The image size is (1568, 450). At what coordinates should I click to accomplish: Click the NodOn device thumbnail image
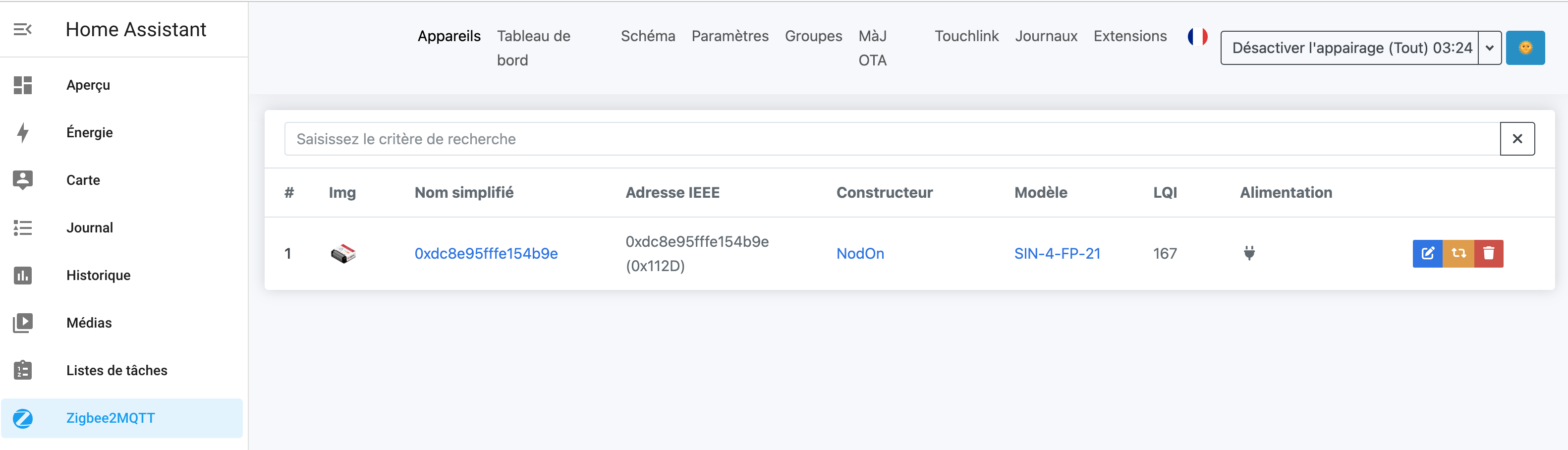point(343,253)
